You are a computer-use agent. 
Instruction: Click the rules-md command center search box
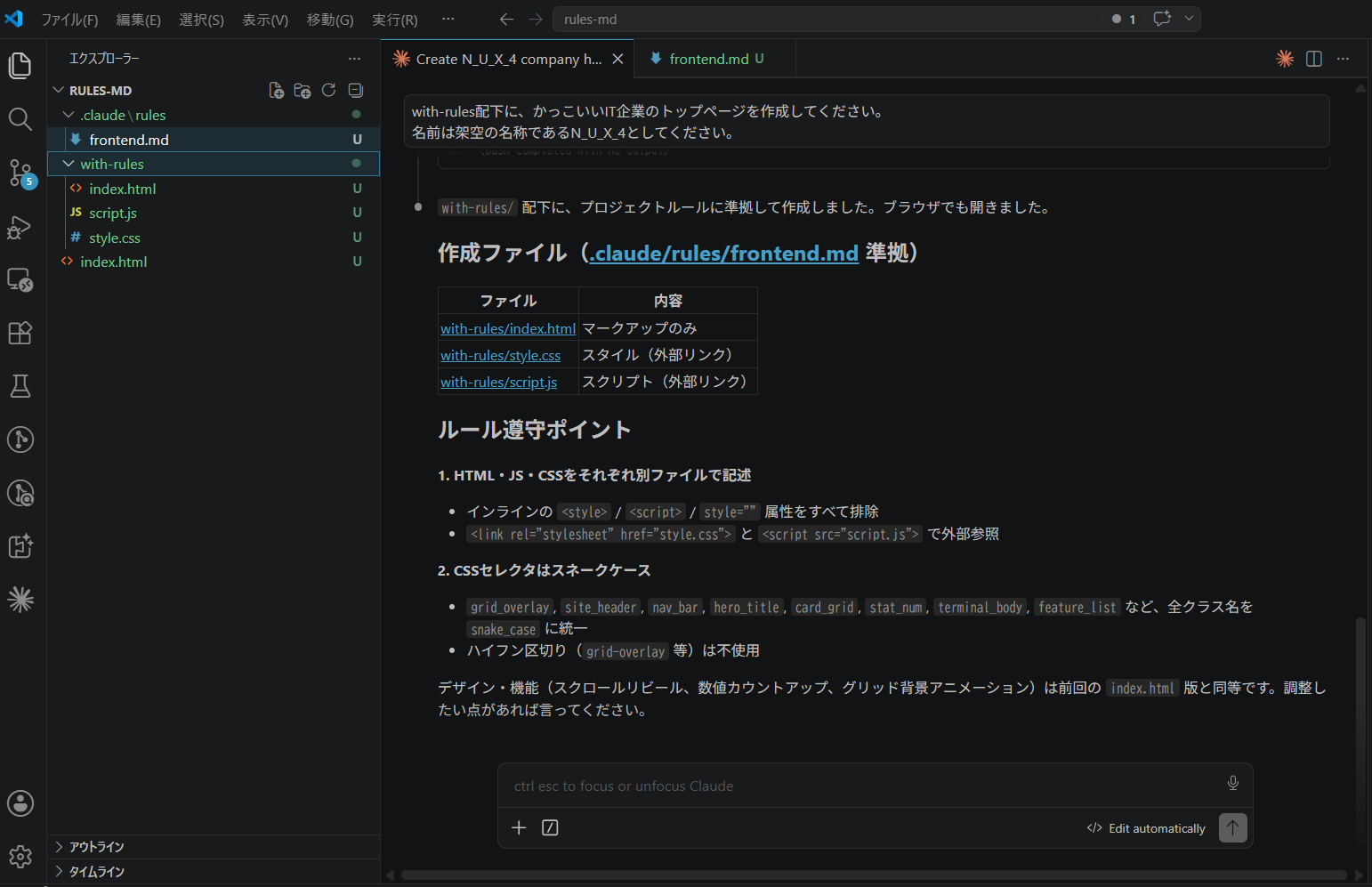(827, 19)
